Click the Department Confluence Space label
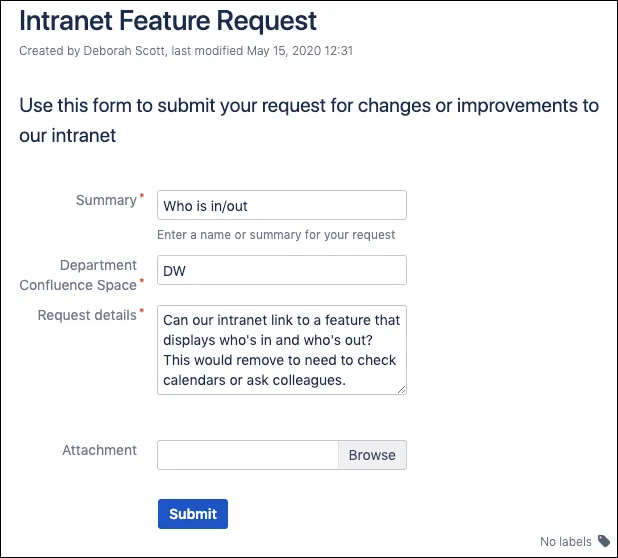618x558 pixels. [x=78, y=275]
